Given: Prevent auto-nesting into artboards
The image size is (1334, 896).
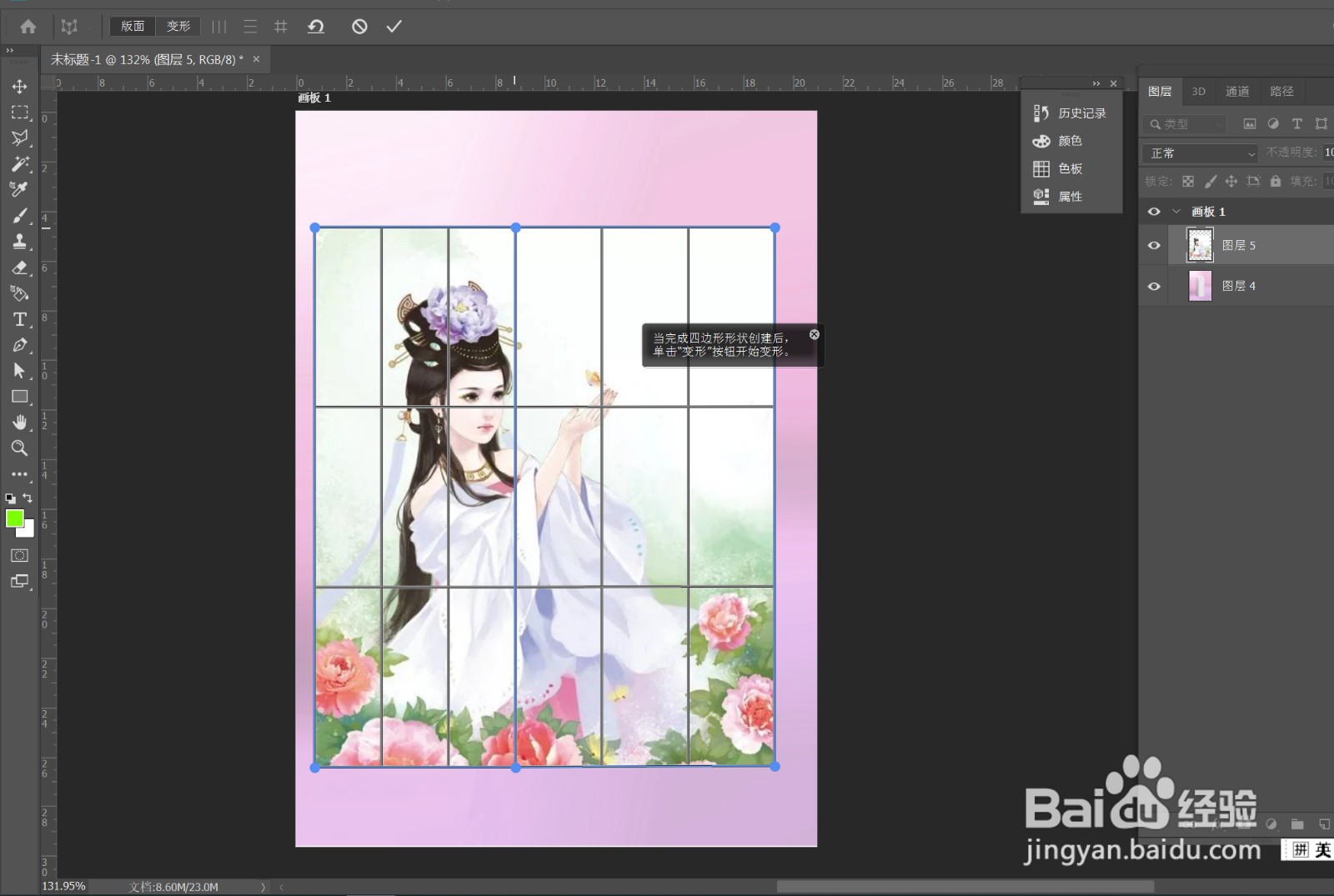Looking at the screenshot, I should pyautogui.click(x=1253, y=181).
